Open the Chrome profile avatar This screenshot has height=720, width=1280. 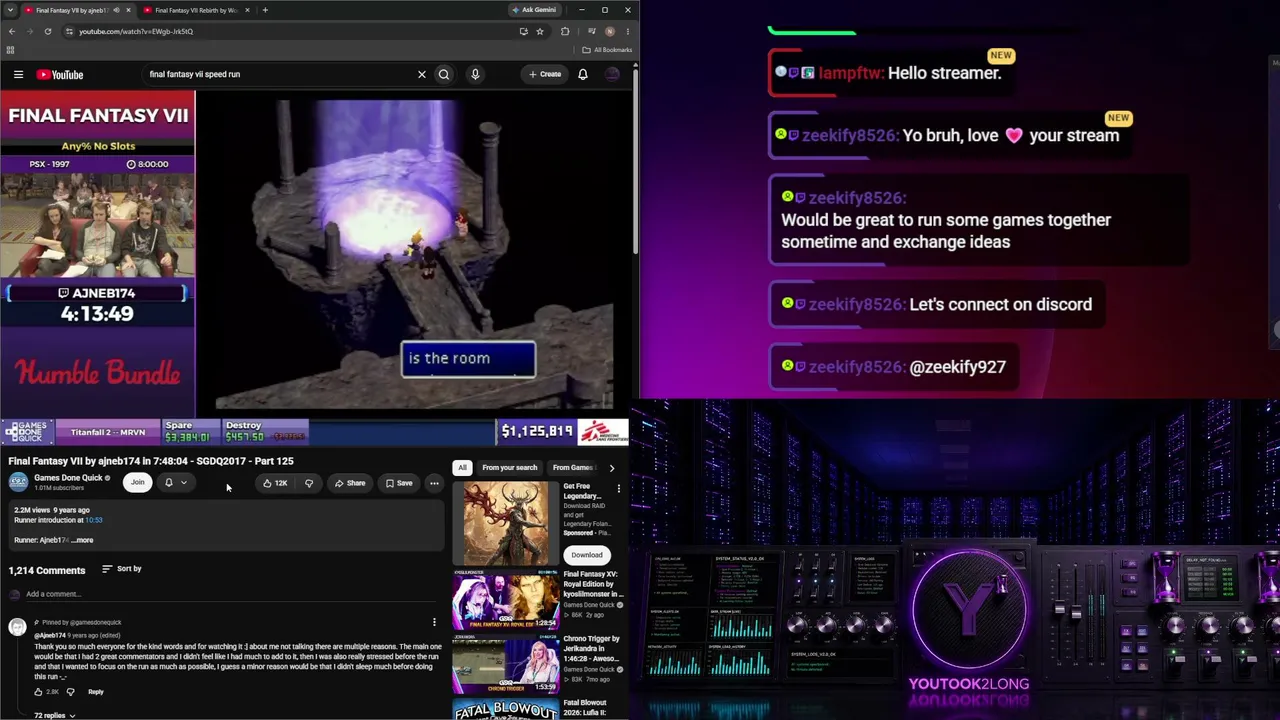pos(610,31)
